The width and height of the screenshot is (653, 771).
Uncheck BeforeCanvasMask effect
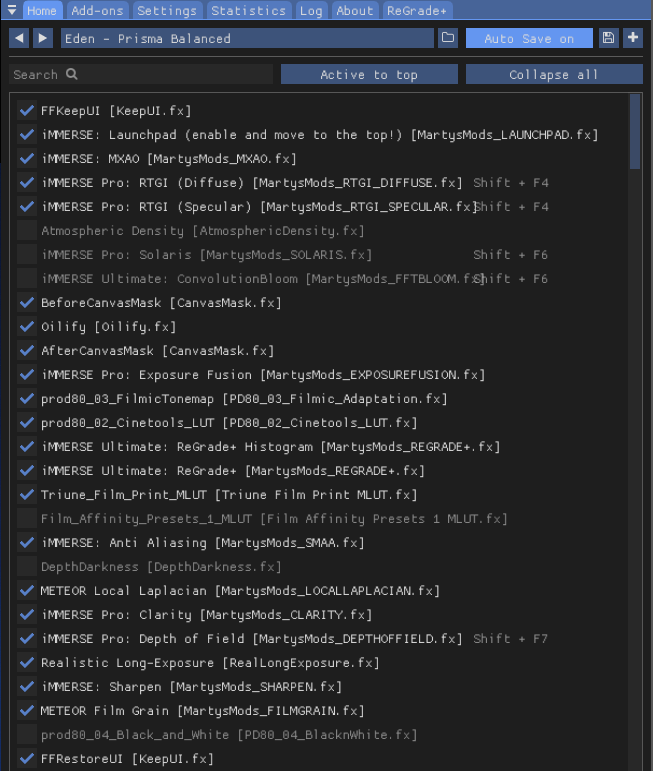(x=27, y=303)
